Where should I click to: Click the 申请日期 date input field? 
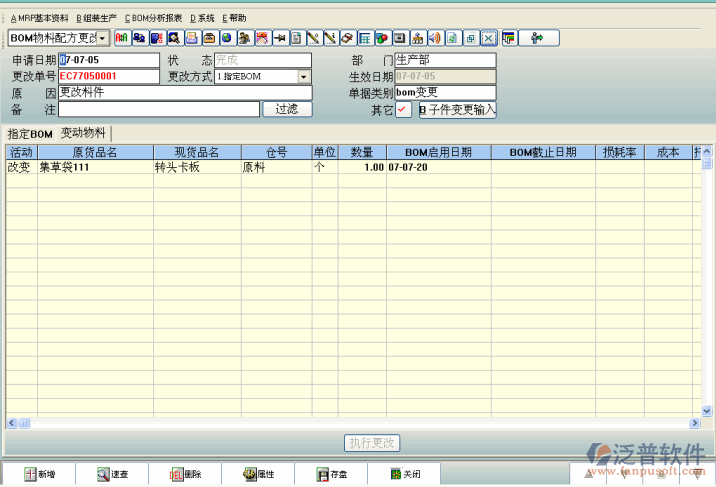coord(109,60)
